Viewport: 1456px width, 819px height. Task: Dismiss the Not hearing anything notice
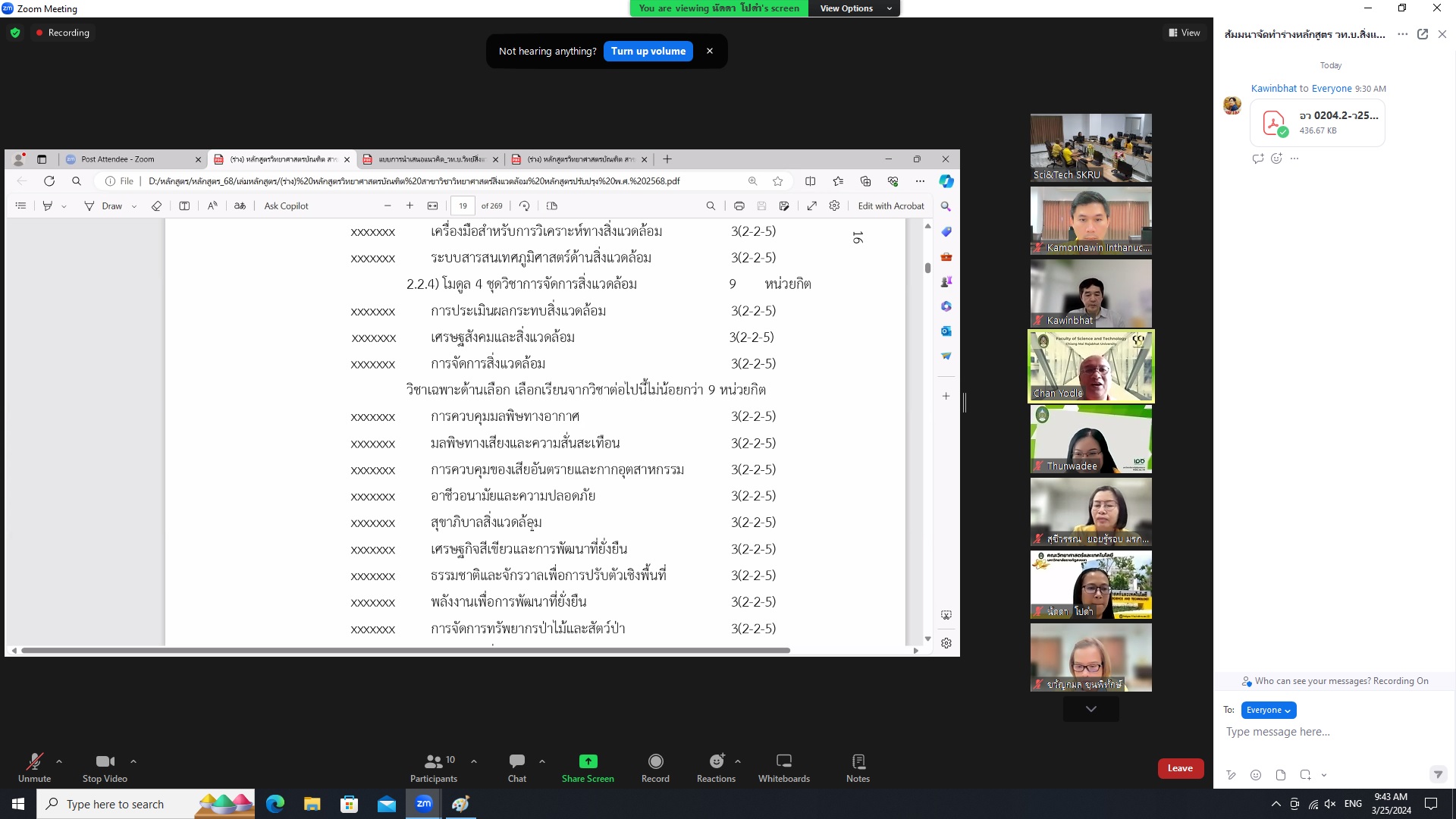pyautogui.click(x=710, y=51)
